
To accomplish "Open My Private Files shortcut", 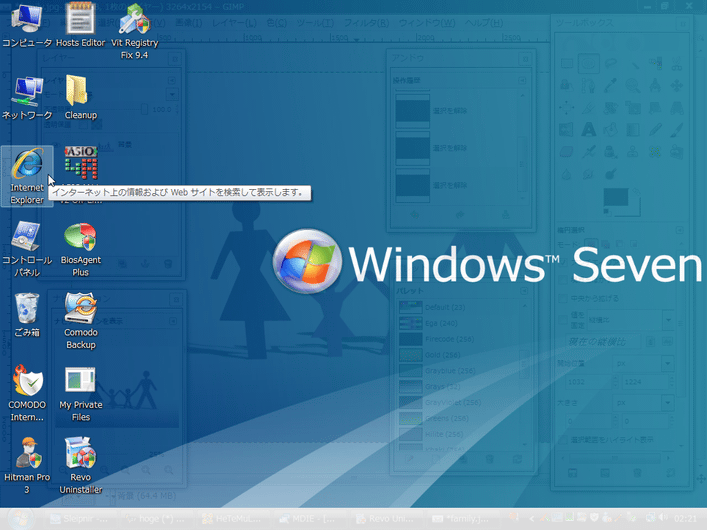I will [x=81, y=394].
